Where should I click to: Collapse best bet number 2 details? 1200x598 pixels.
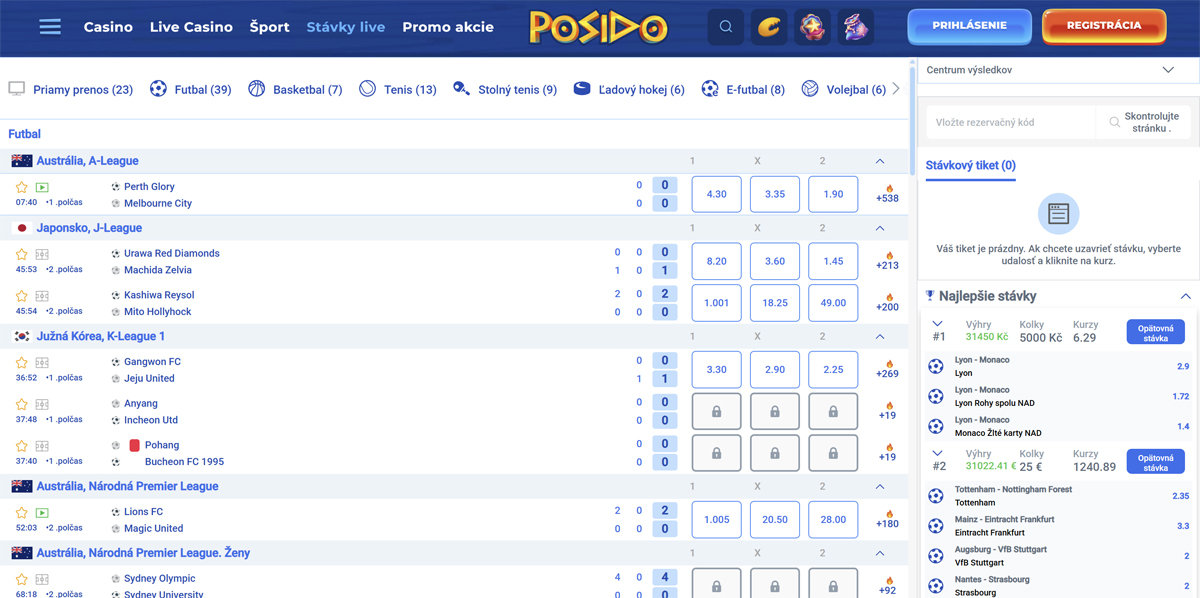click(x=937, y=453)
